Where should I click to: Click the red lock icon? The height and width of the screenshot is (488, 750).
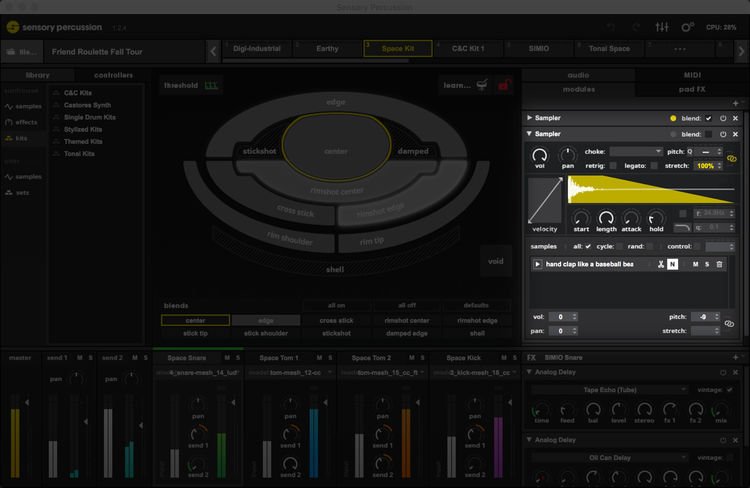[503, 85]
